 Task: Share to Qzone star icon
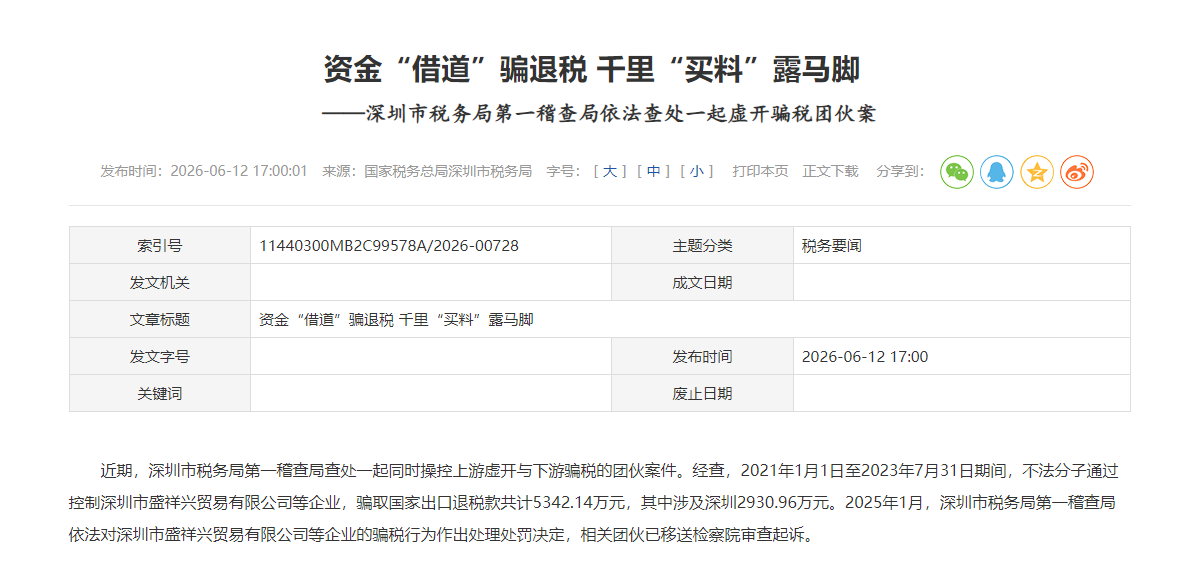1036,172
